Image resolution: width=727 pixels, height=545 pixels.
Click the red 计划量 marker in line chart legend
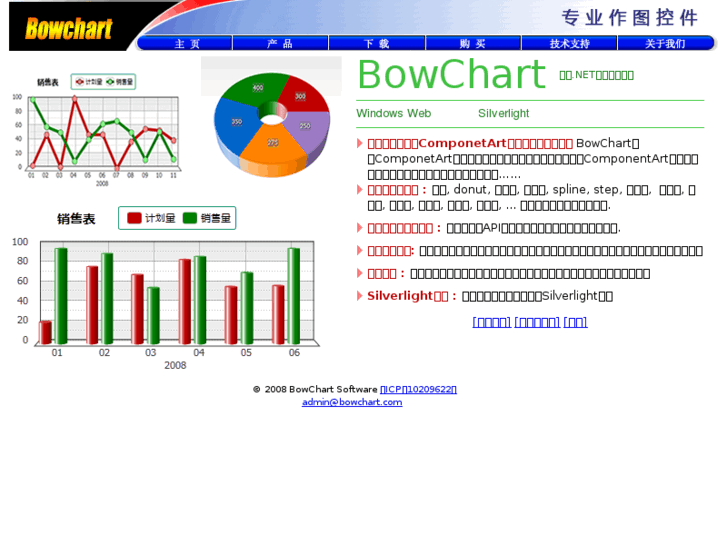pyautogui.click(x=80, y=82)
